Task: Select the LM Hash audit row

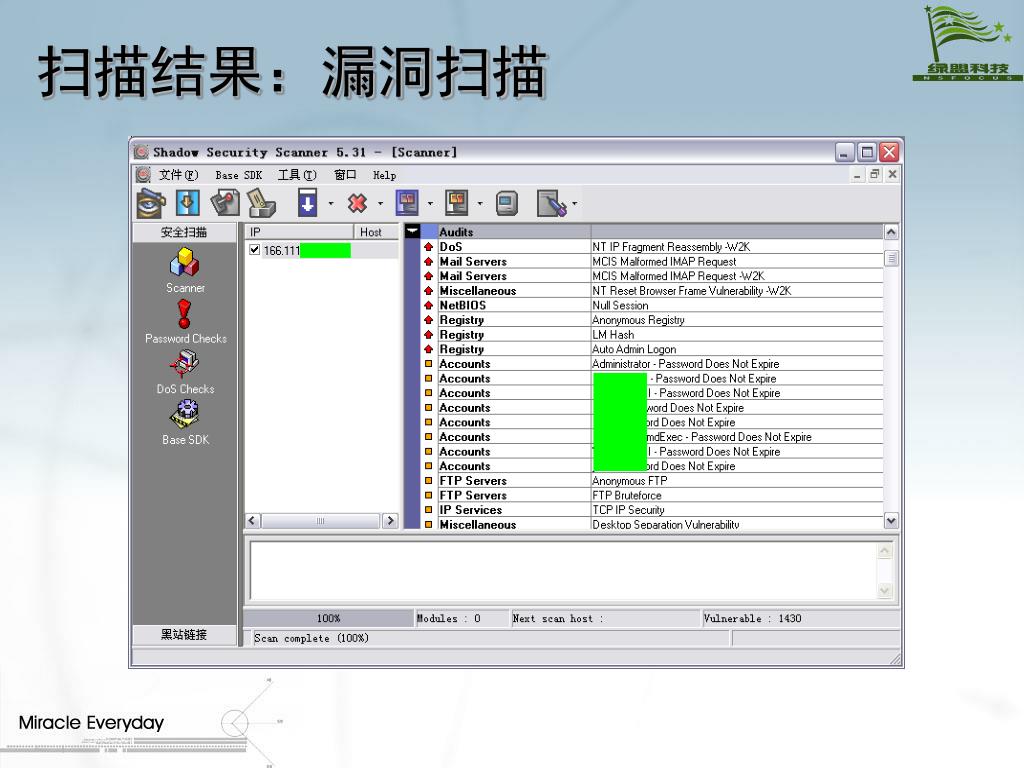Action: (x=654, y=334)
